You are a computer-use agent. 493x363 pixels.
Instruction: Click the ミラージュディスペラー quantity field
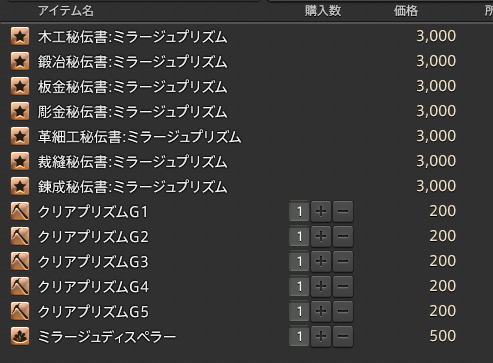pyautogui.click(x=299, y=336)
